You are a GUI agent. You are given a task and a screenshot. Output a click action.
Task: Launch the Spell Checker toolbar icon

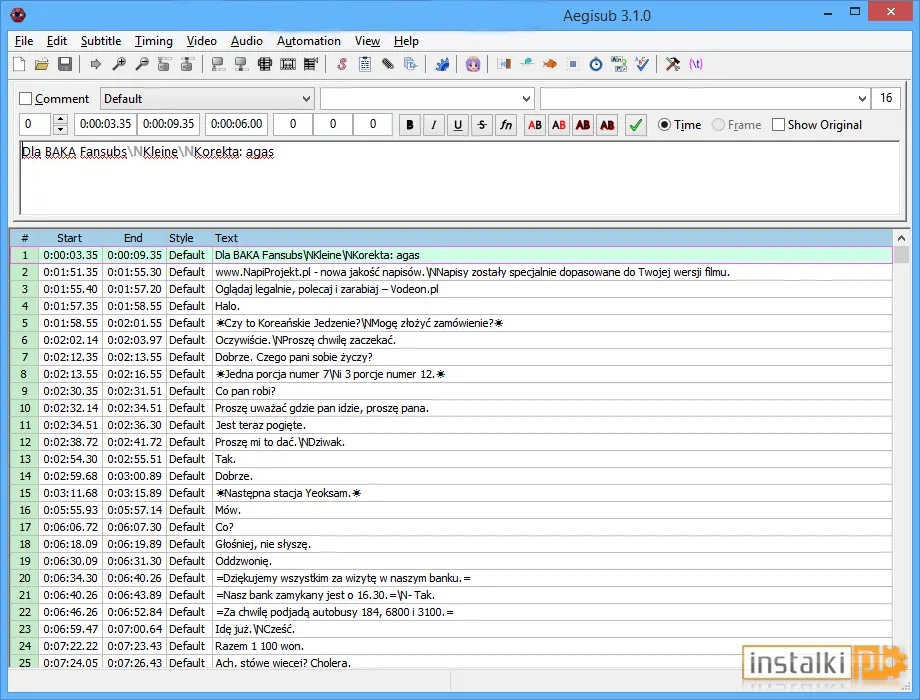click(x=642, y=64)
